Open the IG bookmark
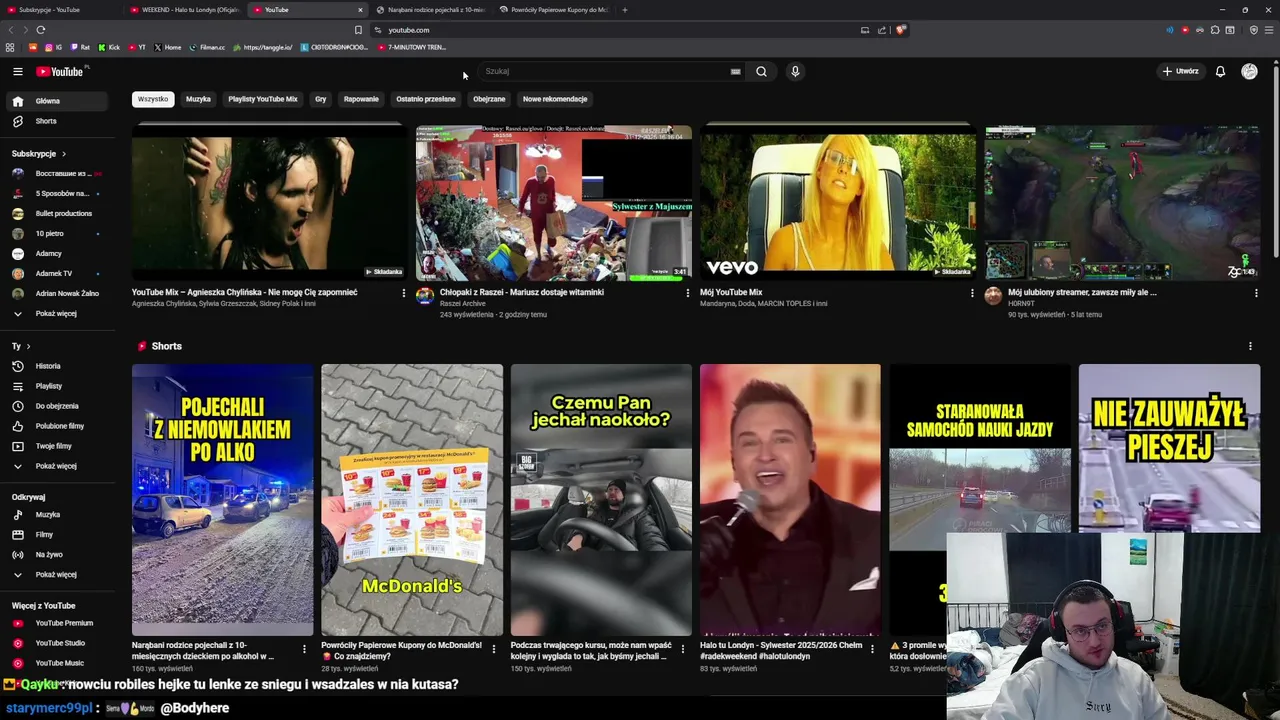Screen dimensions: 1280x720 coord(52,47)
